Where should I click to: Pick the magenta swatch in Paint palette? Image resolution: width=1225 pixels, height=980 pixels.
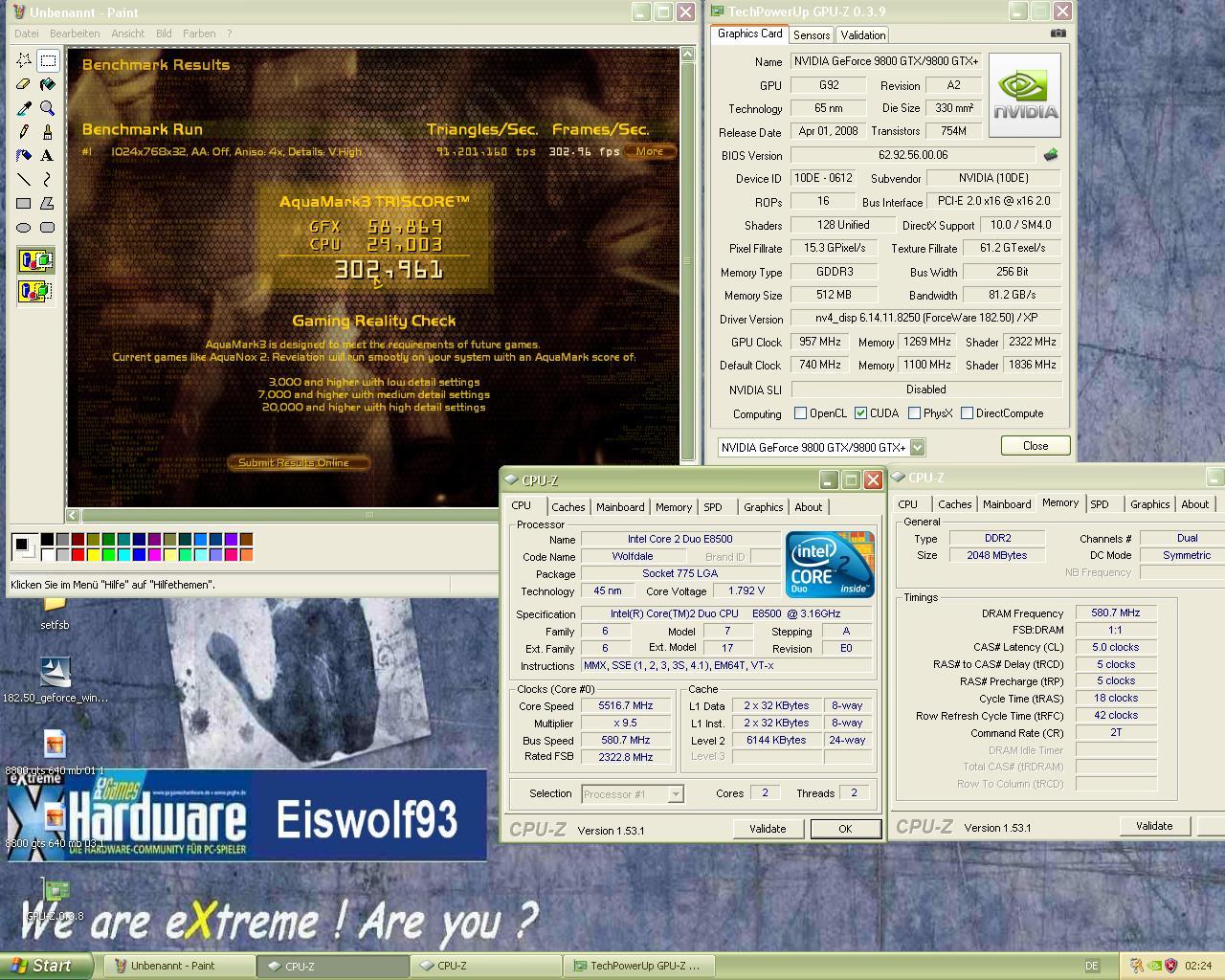[x=155, y=554]
